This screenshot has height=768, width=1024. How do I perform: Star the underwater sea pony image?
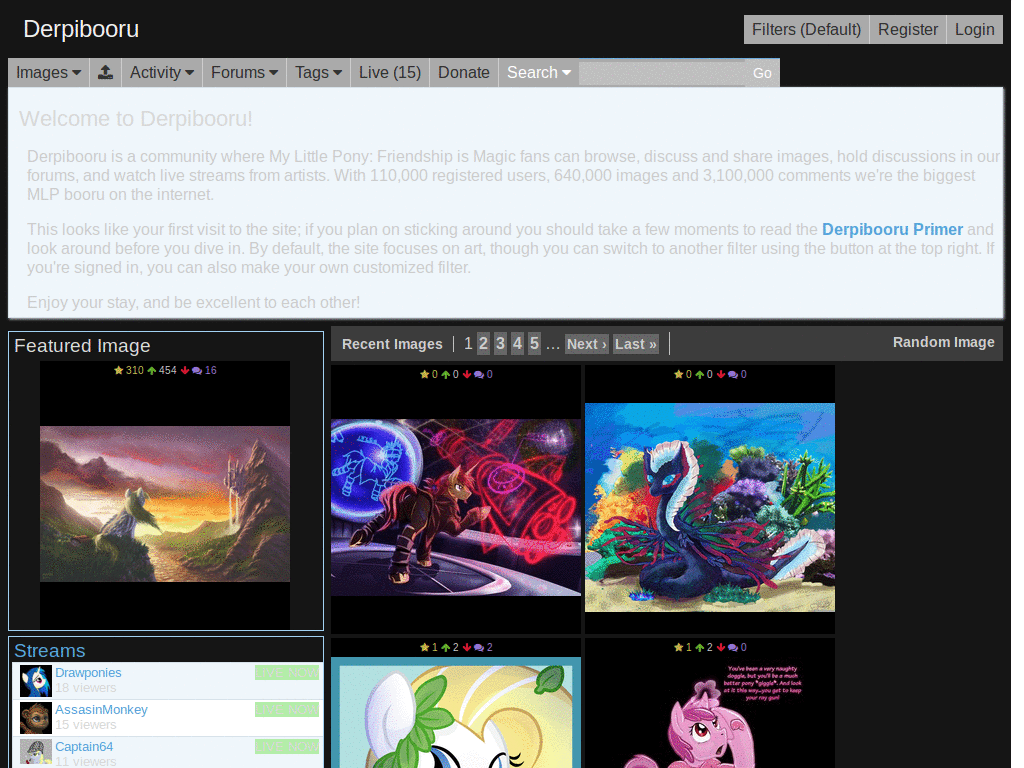click(679, 374)
